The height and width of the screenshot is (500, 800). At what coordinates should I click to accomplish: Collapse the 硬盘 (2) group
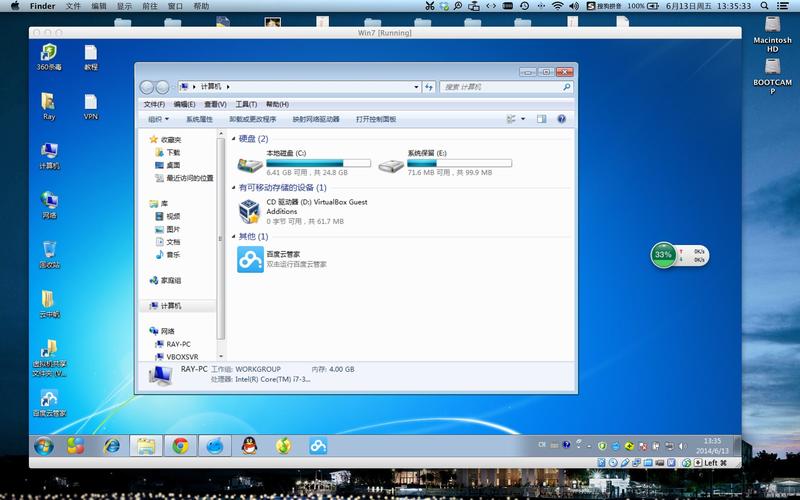[x=234, y=139]
